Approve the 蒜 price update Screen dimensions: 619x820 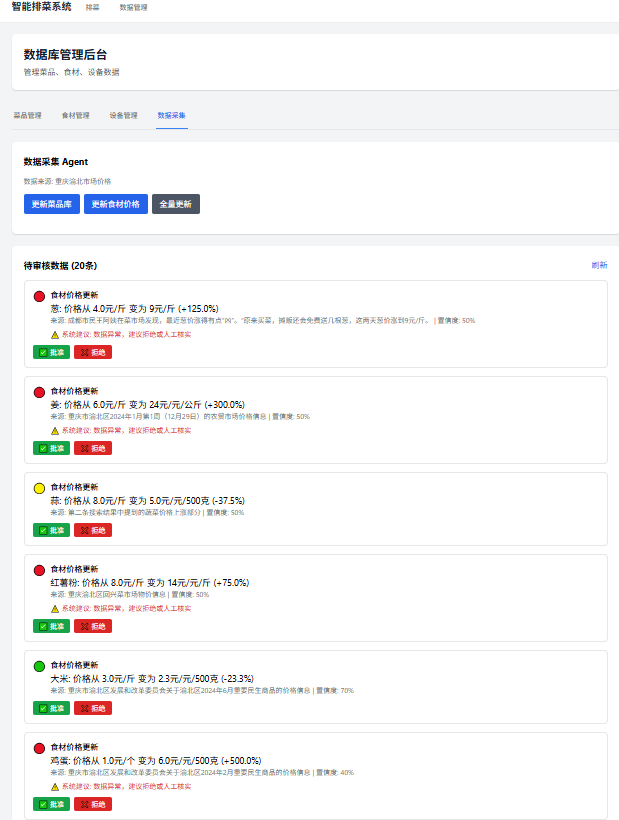[51, 530]
